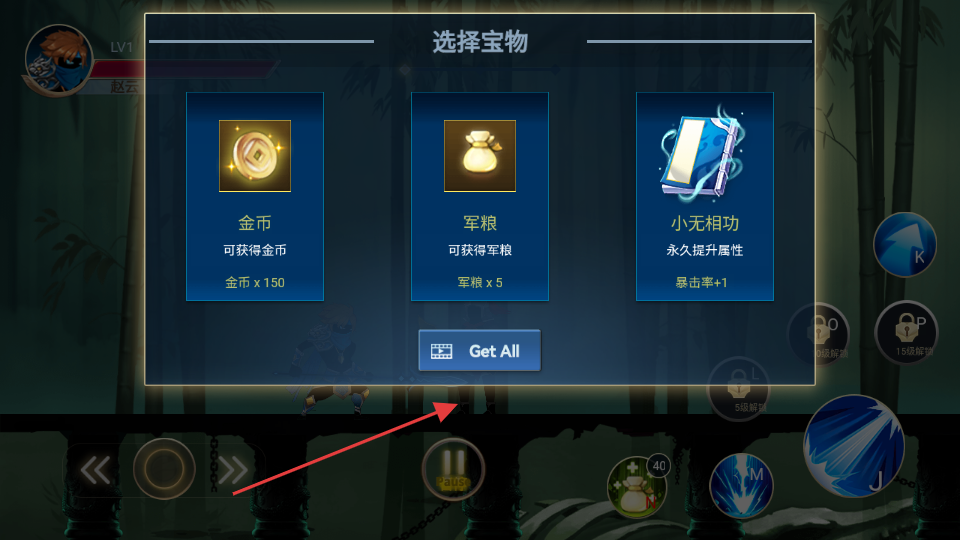Pause the game with Pause button

[x=453, y=470]
